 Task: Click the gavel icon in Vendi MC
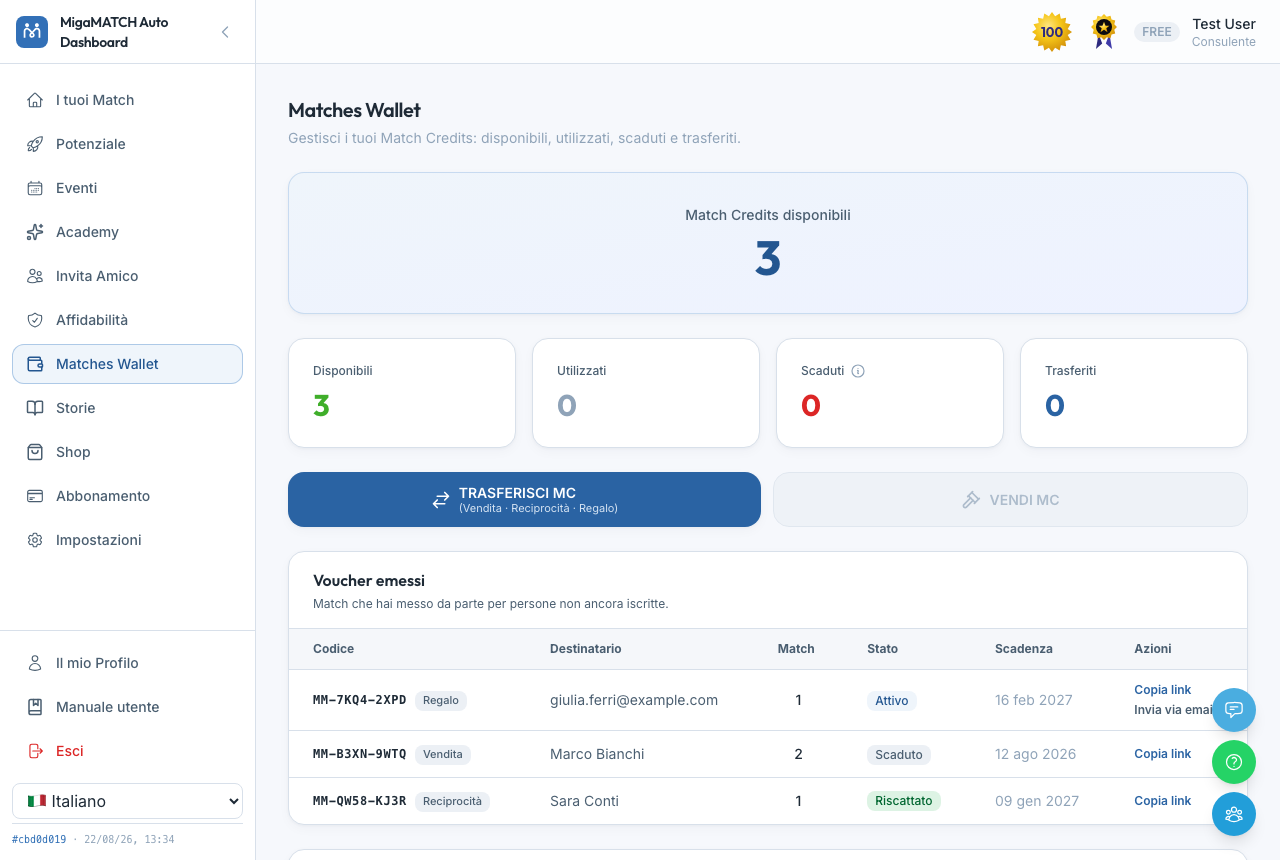click(x=971, y=500)
